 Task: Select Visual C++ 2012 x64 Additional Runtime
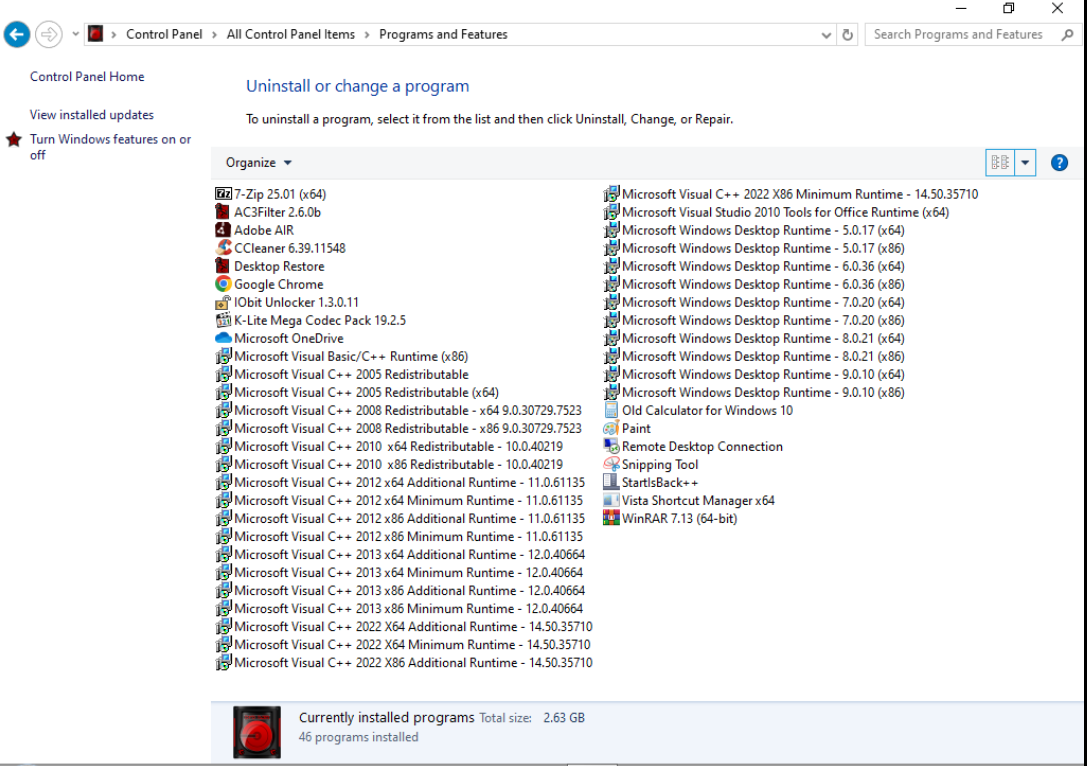click(x=409, y=482)
